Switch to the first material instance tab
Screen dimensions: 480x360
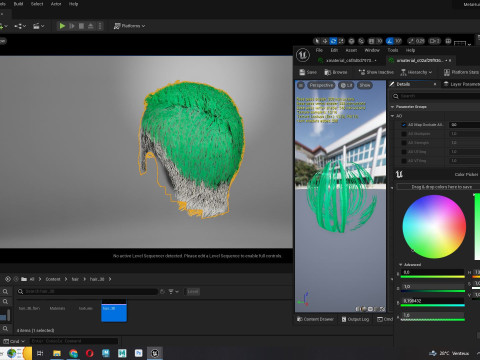pyautogui.click(x=348, y=60)
